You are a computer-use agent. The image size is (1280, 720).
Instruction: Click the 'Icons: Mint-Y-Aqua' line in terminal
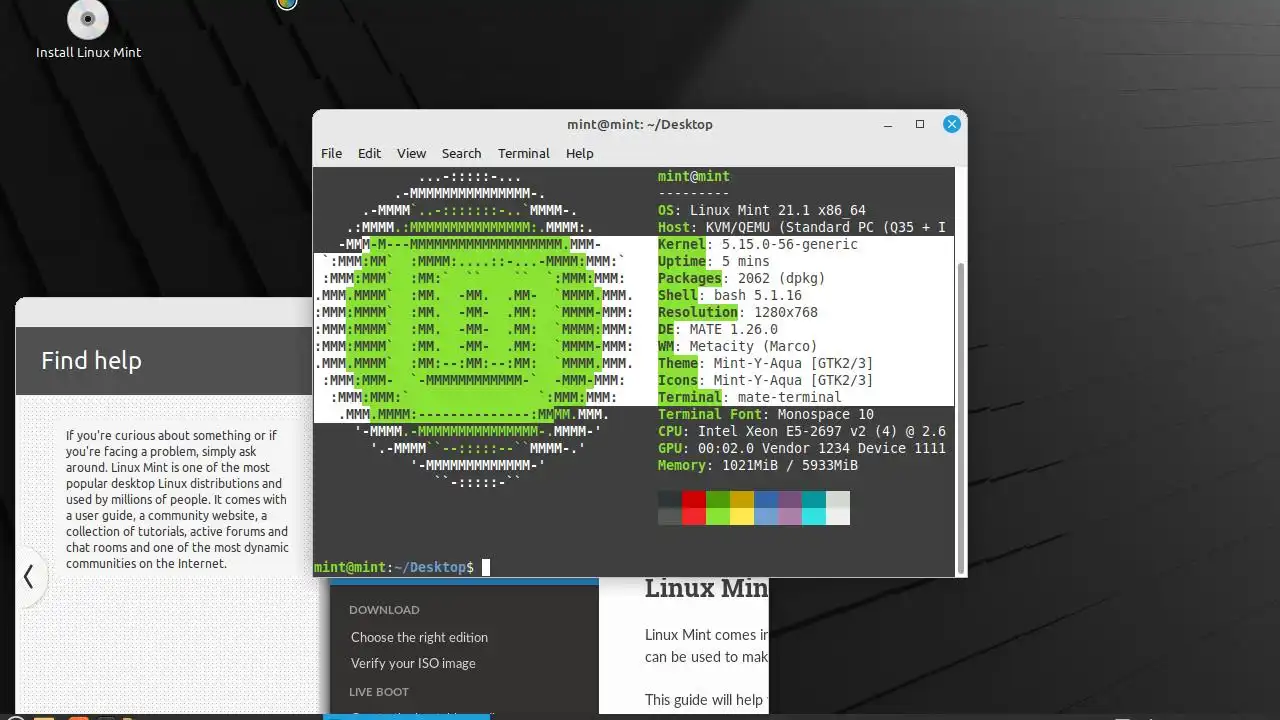coord(766,380)
